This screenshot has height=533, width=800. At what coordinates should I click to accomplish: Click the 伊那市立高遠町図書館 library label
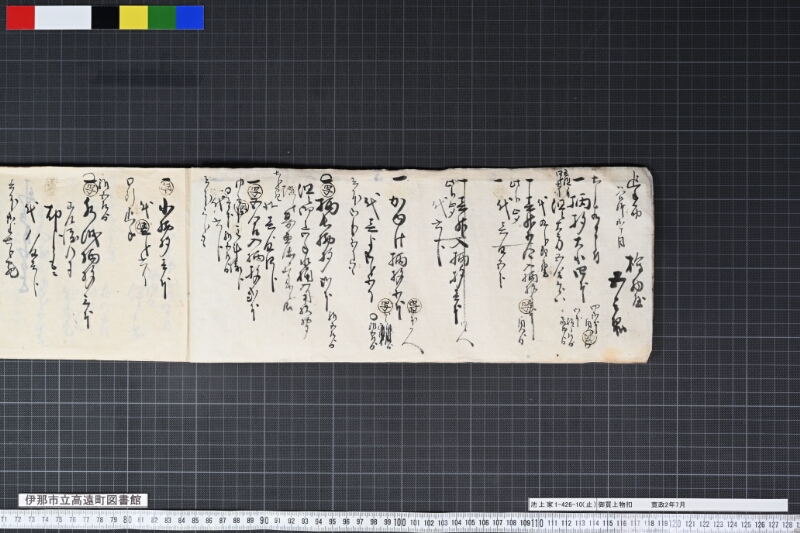(x=83, y=500)
